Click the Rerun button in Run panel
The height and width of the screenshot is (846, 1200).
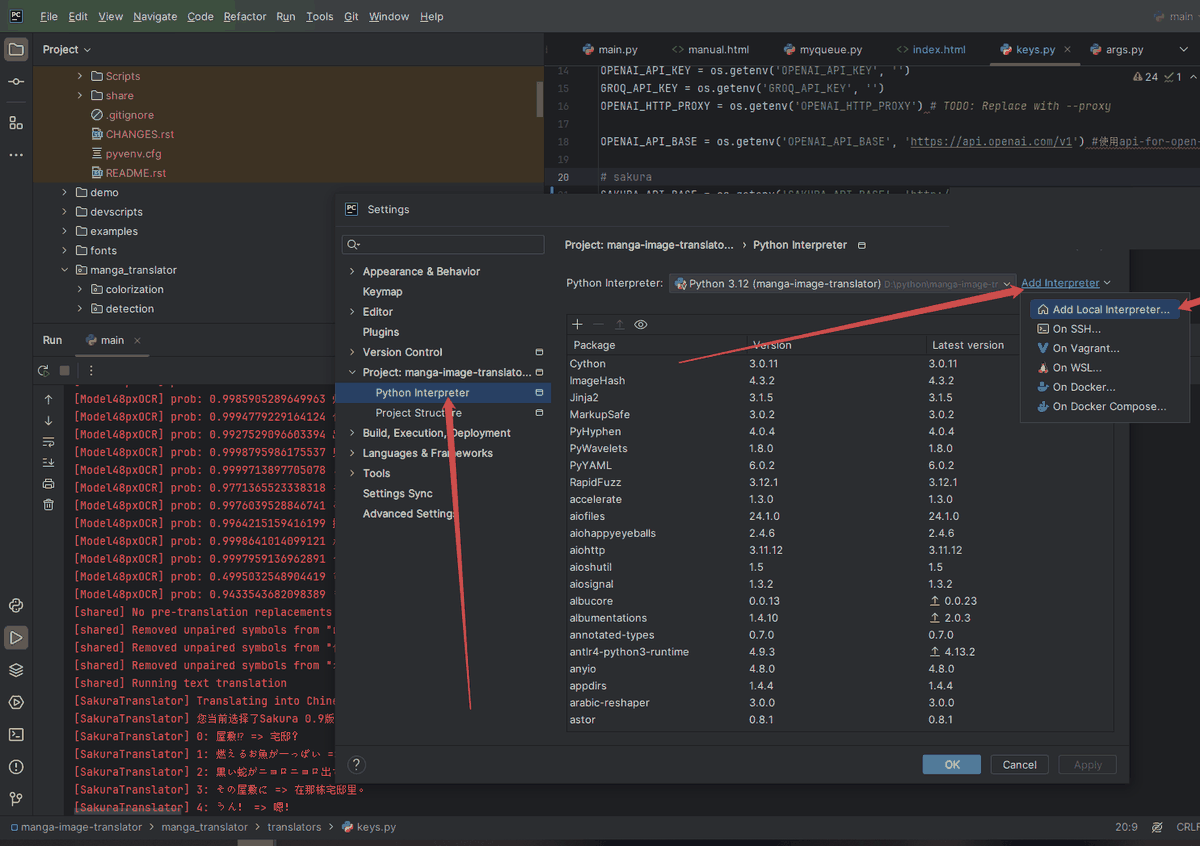(44, 370)
